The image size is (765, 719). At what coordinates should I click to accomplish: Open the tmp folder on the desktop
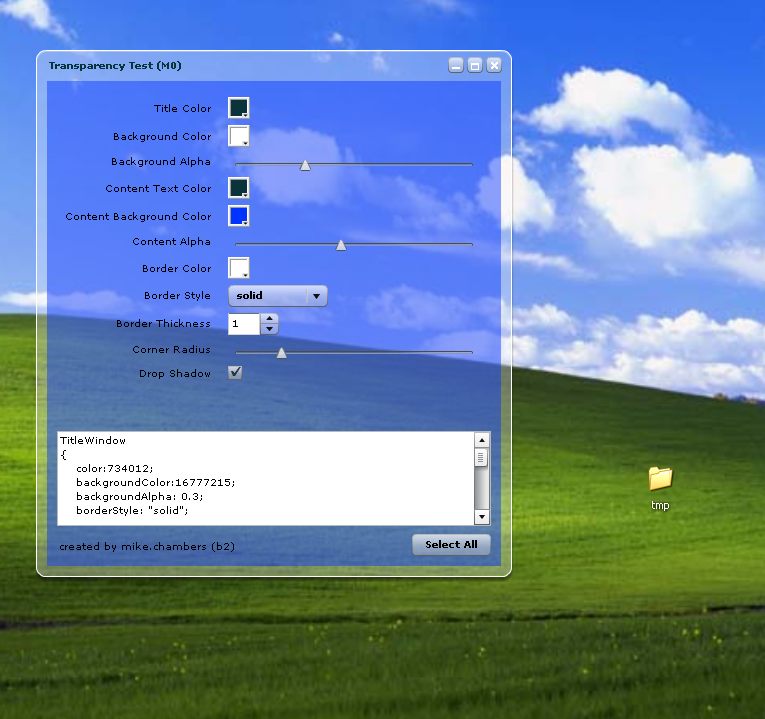click(x=660, y=479)
